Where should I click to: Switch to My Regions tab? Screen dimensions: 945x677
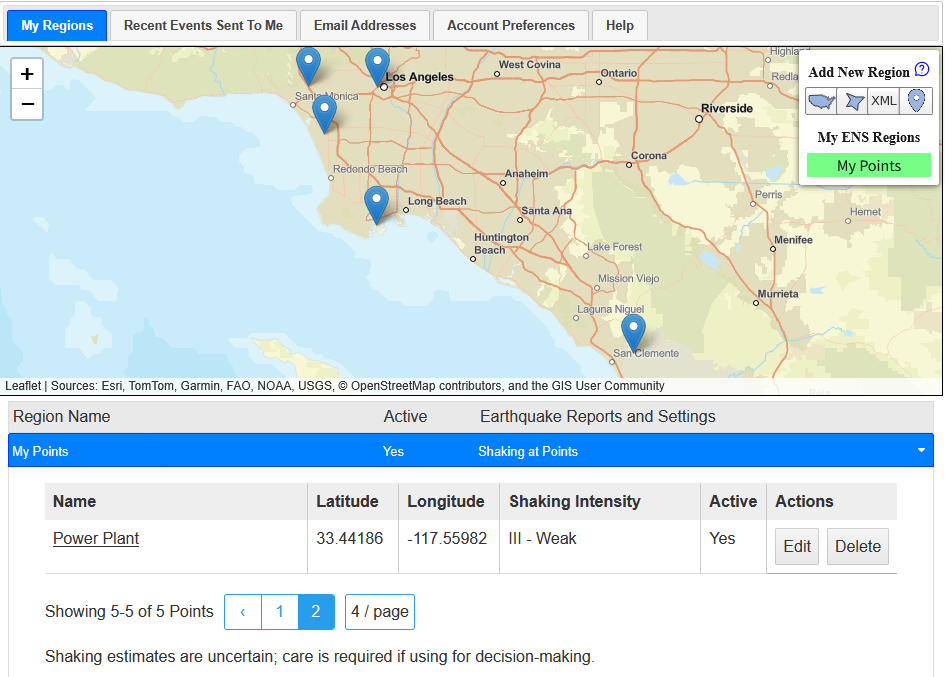[x=57, y=25]
